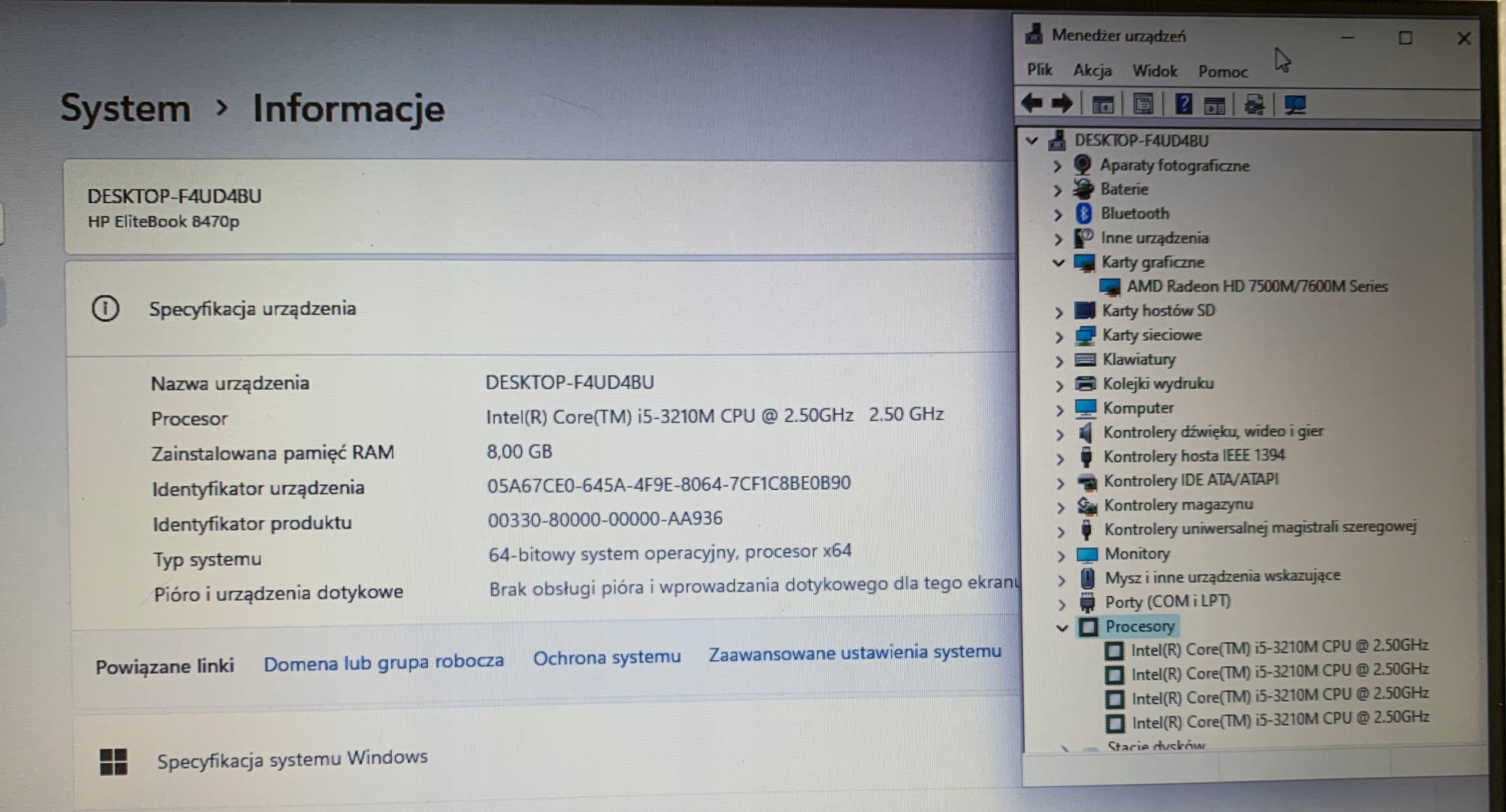
Task: Expand the Karty sieciowe category
Action: coord(1059,337)
